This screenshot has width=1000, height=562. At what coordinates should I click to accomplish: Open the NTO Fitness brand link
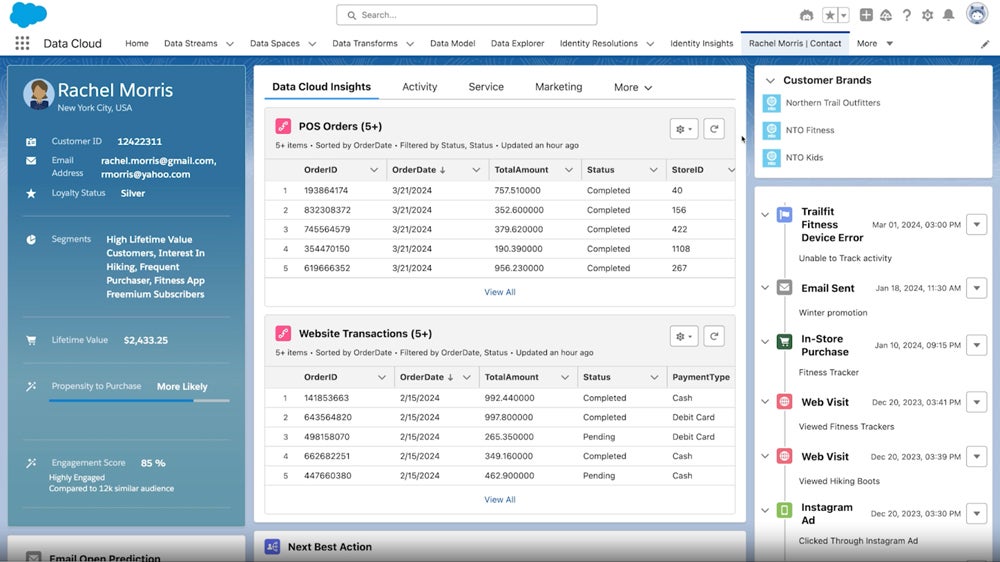[x=810, y=130]
